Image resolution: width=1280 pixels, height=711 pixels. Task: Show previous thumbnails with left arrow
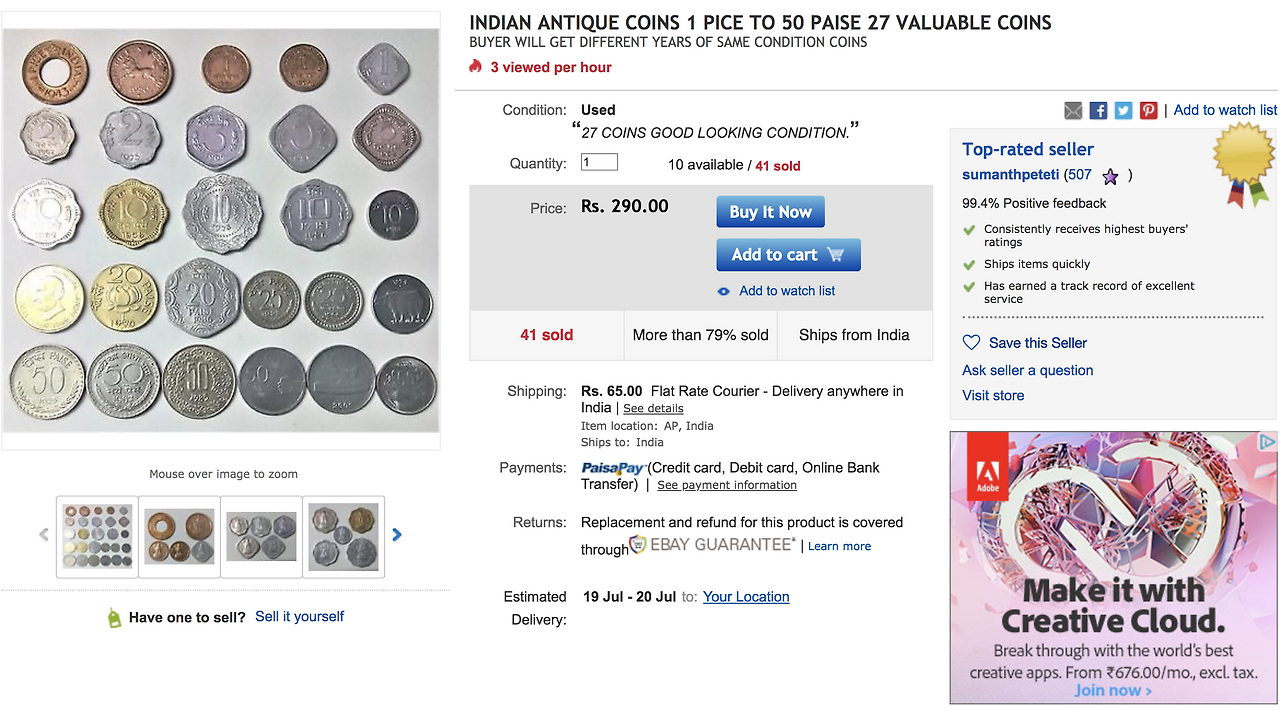[x=44, y=535]
